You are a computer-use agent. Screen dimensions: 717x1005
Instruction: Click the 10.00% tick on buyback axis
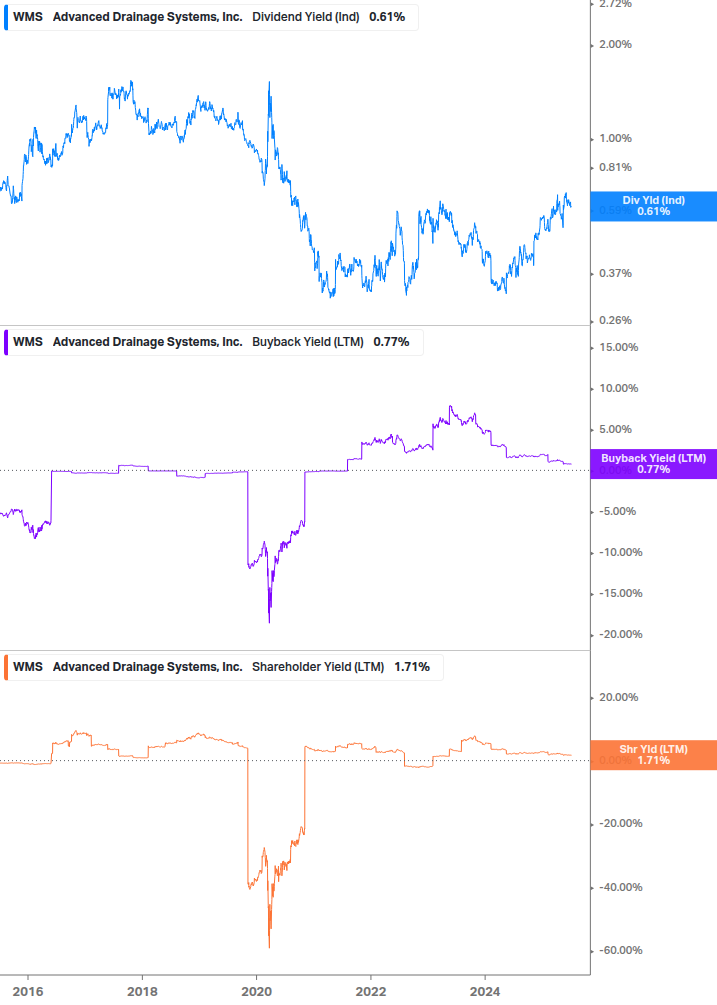(618, 388)
